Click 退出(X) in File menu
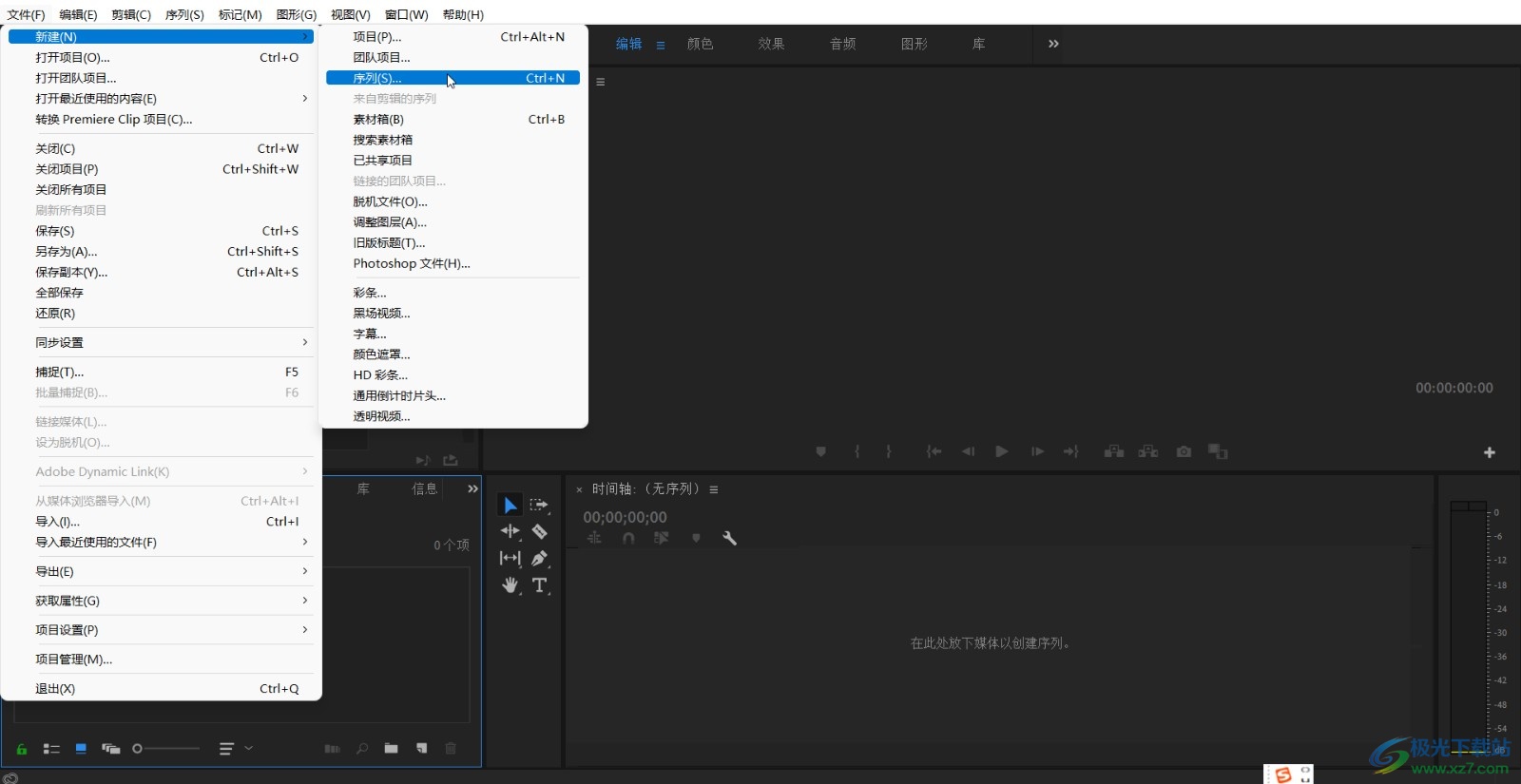Image resolution: width=1521 pixels, height=784 pixels. coord(159,689)
